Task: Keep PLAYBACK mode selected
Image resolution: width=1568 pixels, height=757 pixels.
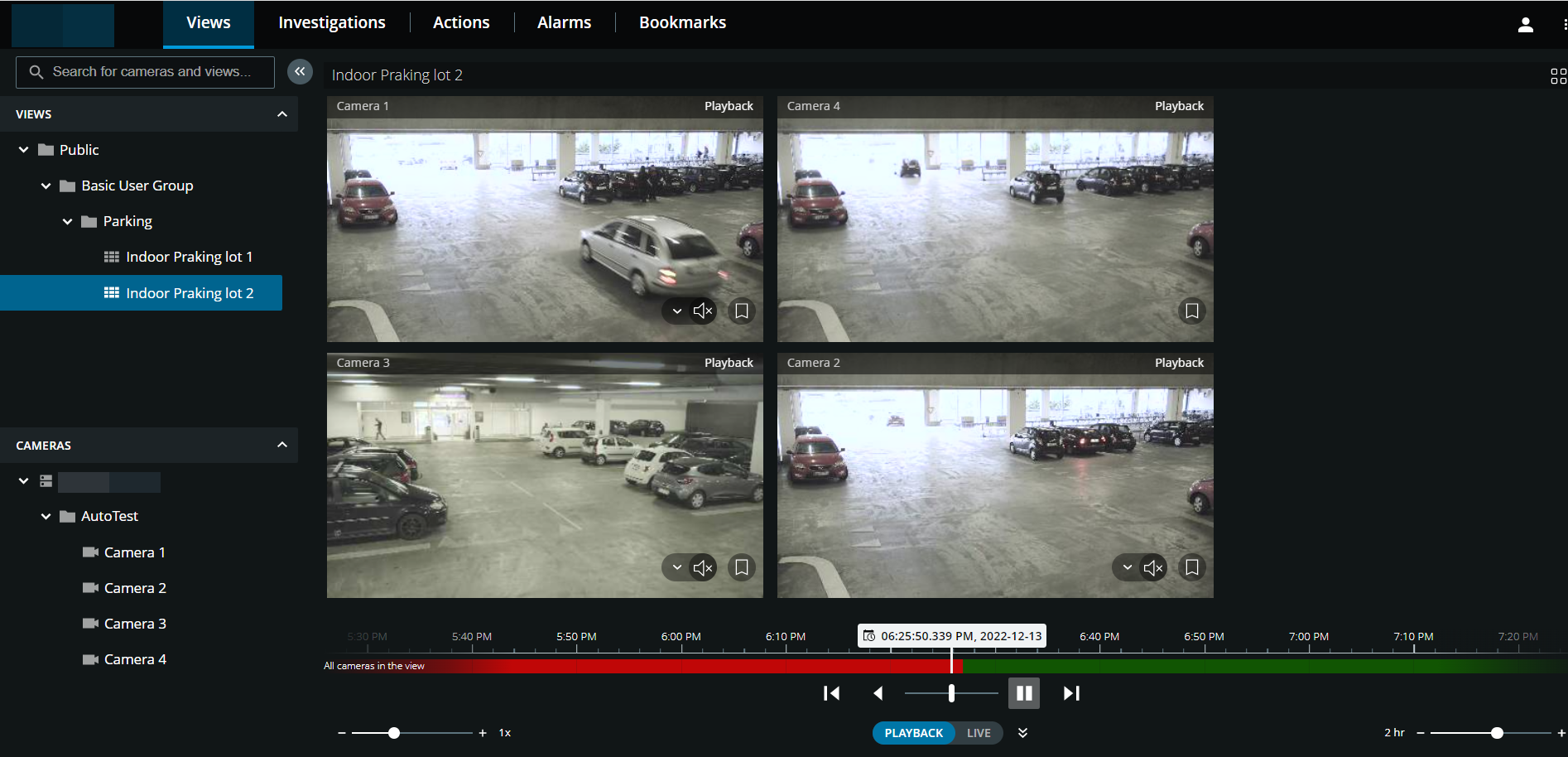Action: pos(913,732)
